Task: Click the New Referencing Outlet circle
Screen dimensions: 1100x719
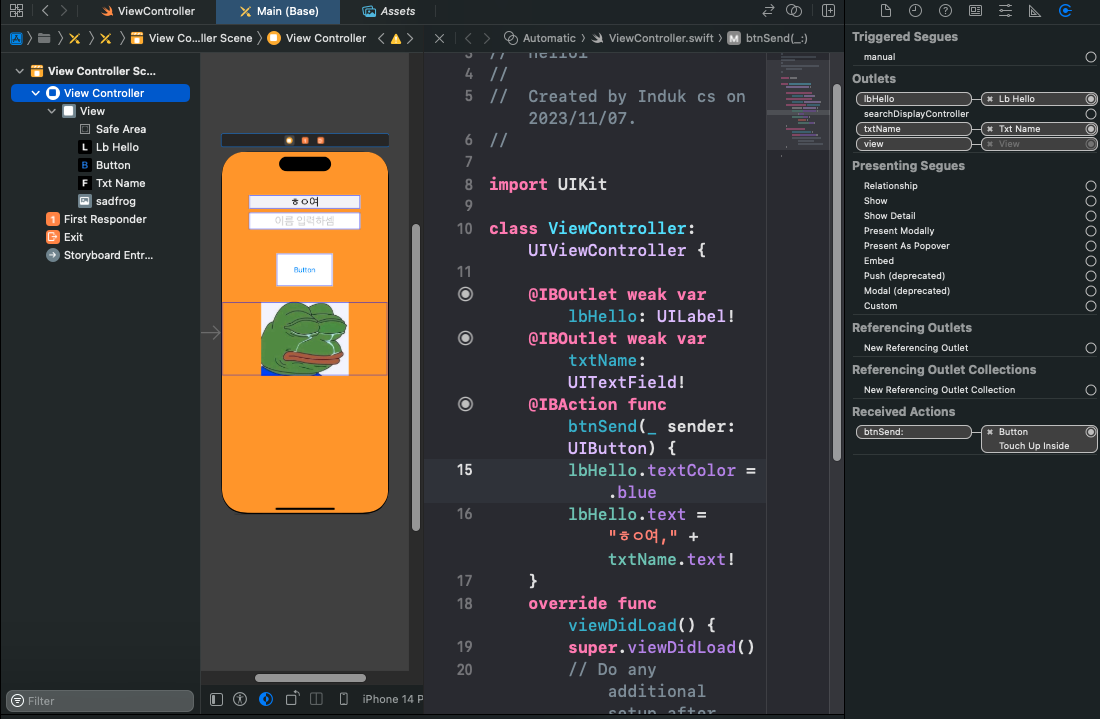Action: pyautogui.click(x=1090, y=348)
